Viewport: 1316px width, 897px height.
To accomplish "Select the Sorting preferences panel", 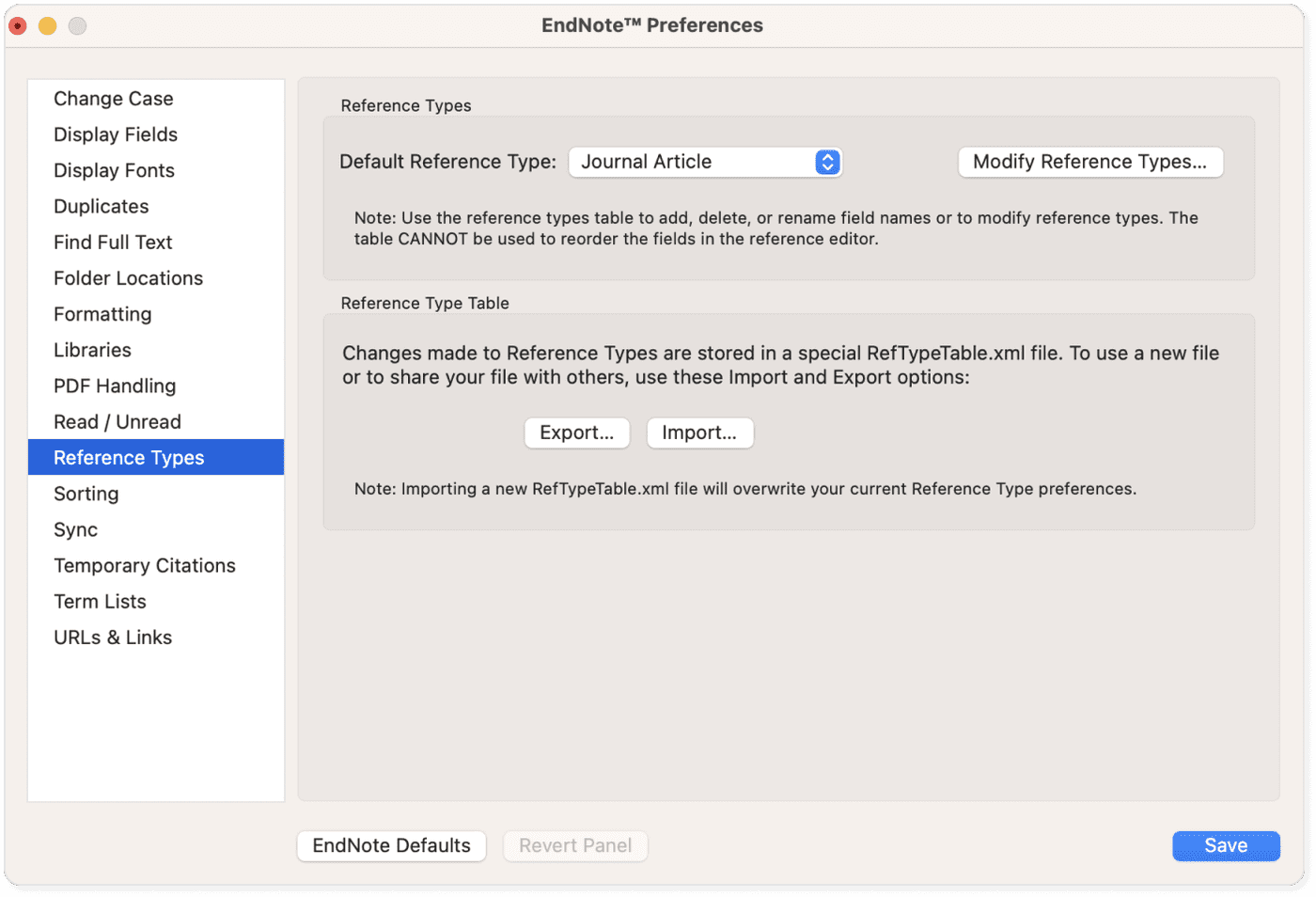I will tap(86, 493).
